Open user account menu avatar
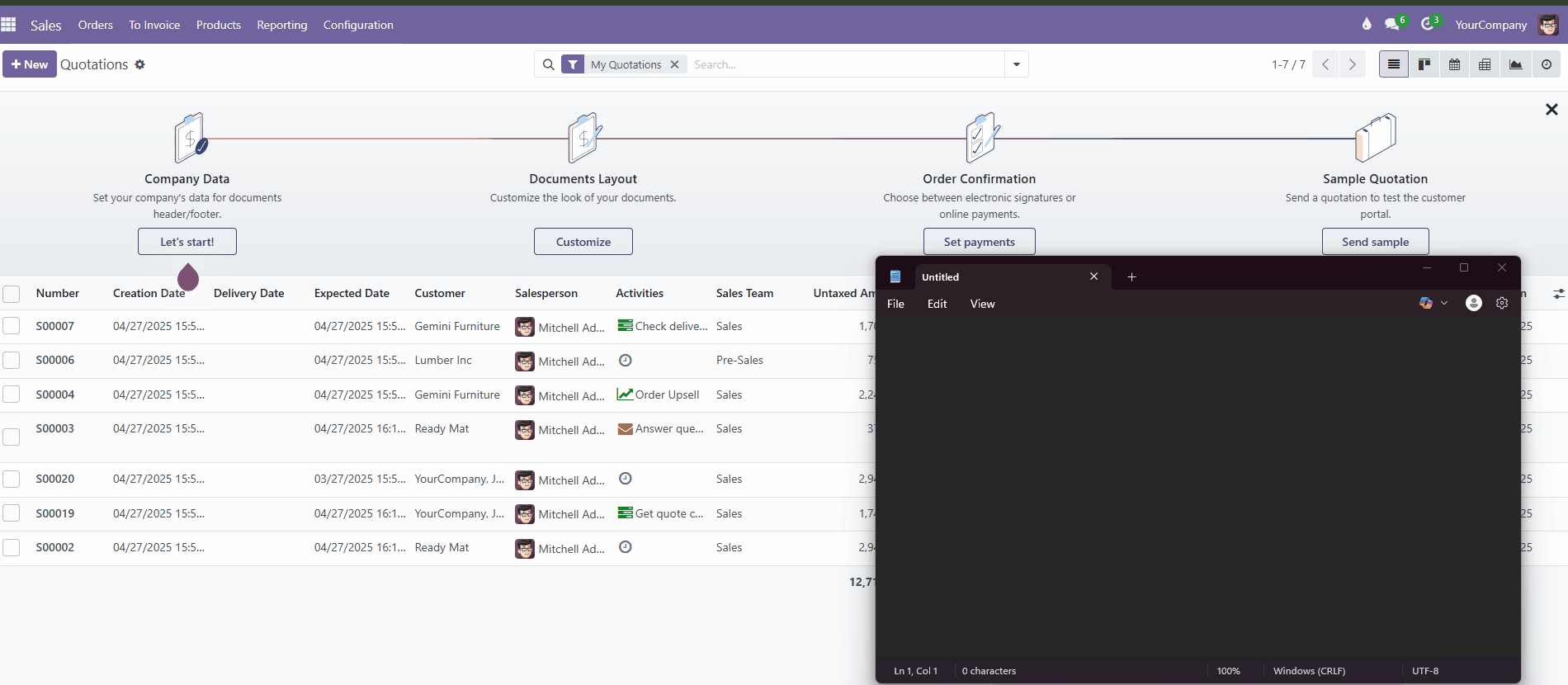 point(1548,25)
